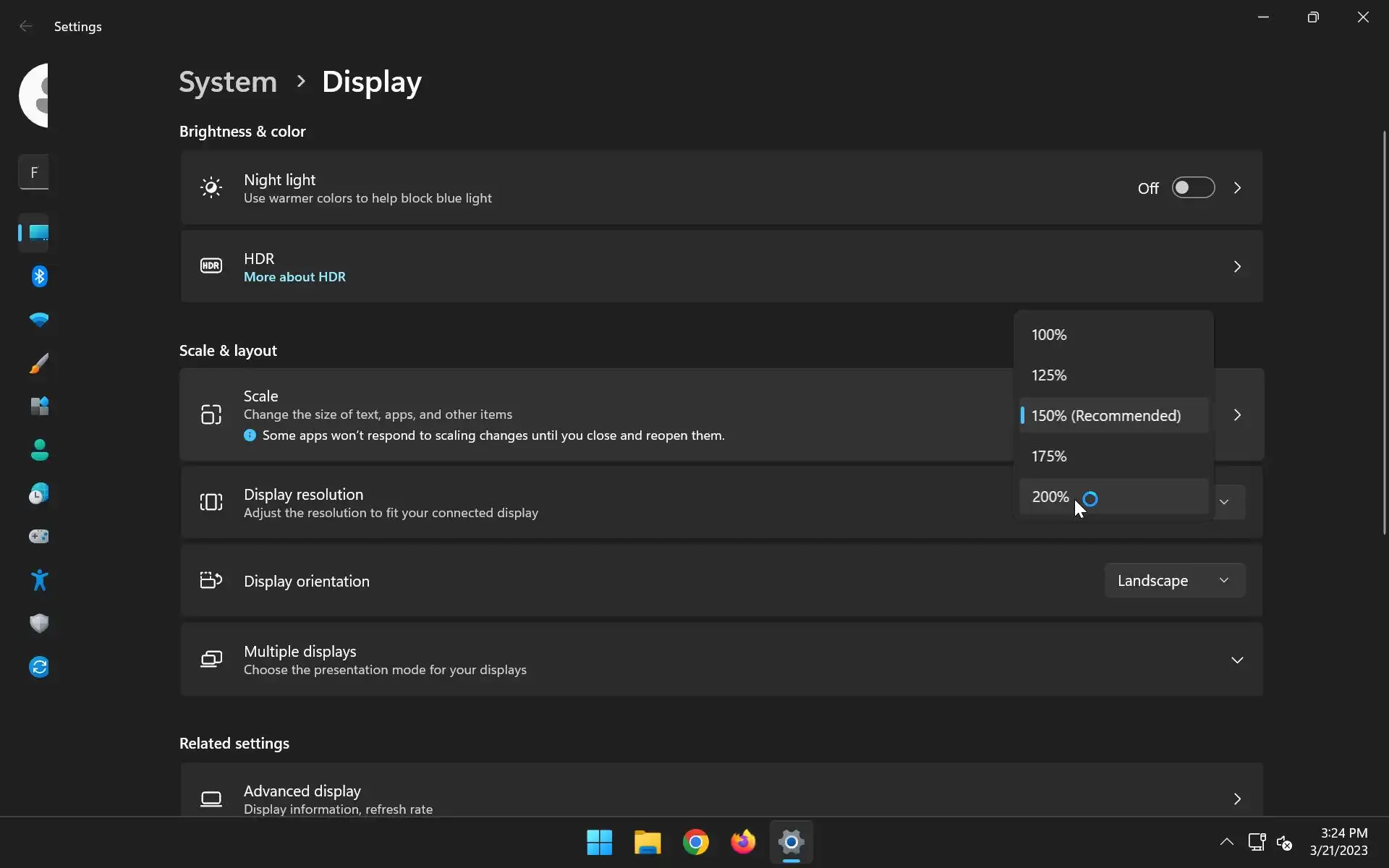Open Bluetooth & devices sidebar icon
Screen dimensions: 1389x868
click(x=39, y=276)
